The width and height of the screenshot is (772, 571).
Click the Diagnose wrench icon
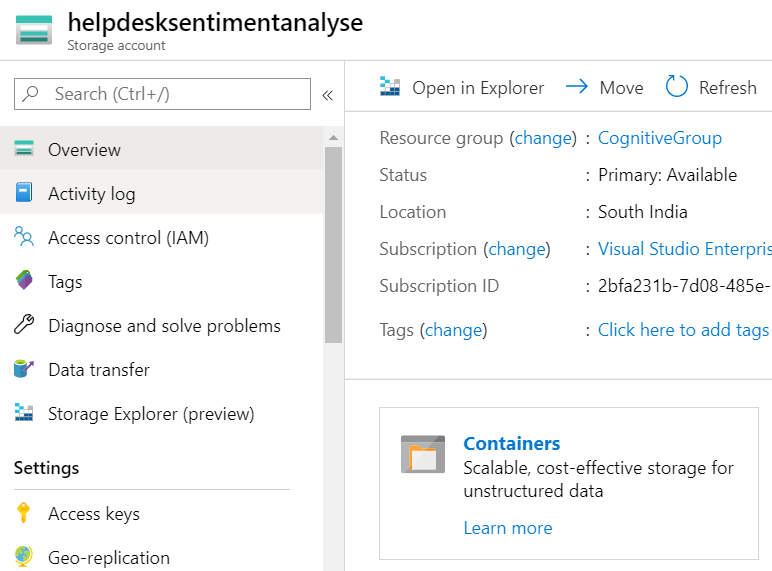(24, 324)
